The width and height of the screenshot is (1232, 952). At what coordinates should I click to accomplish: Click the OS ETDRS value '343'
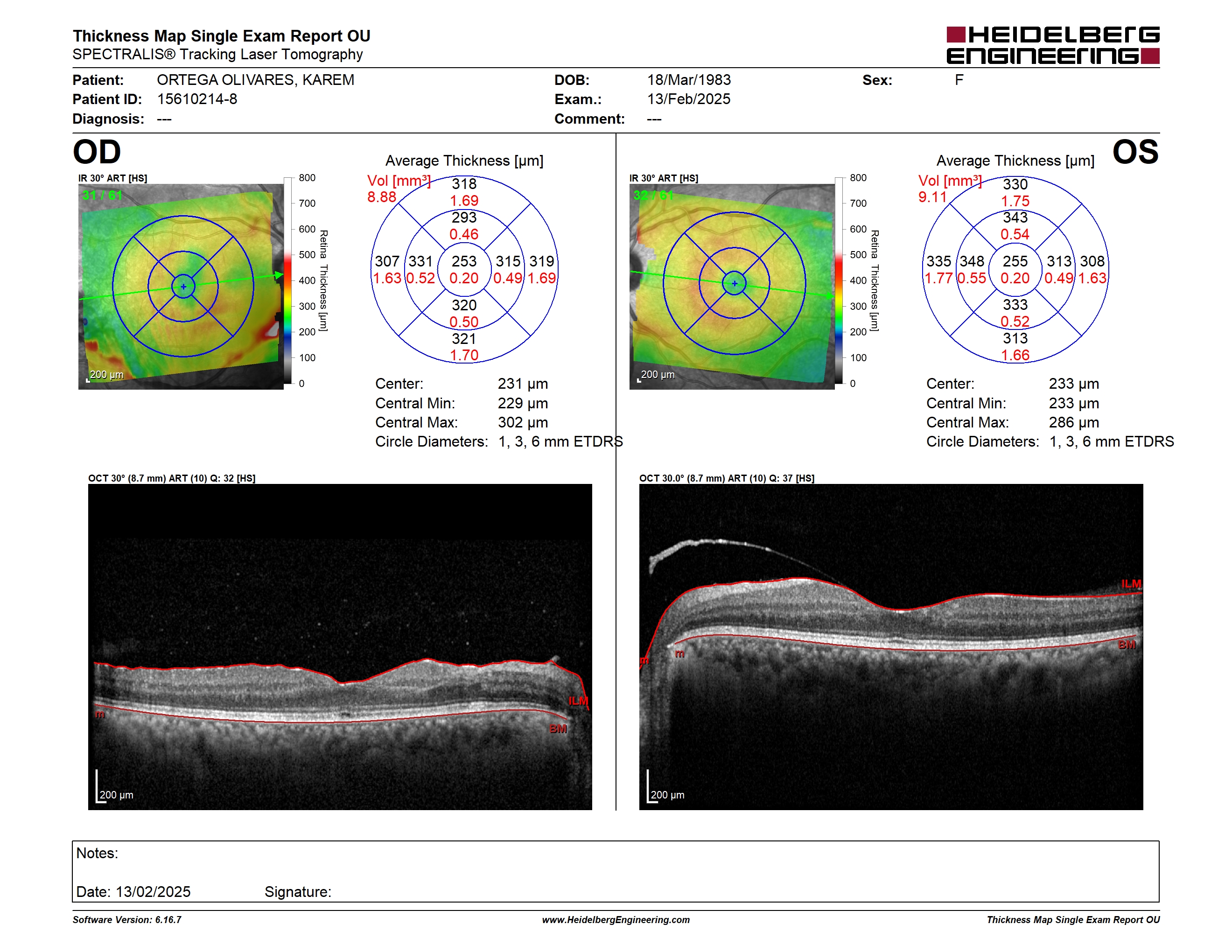point(1015,217)
